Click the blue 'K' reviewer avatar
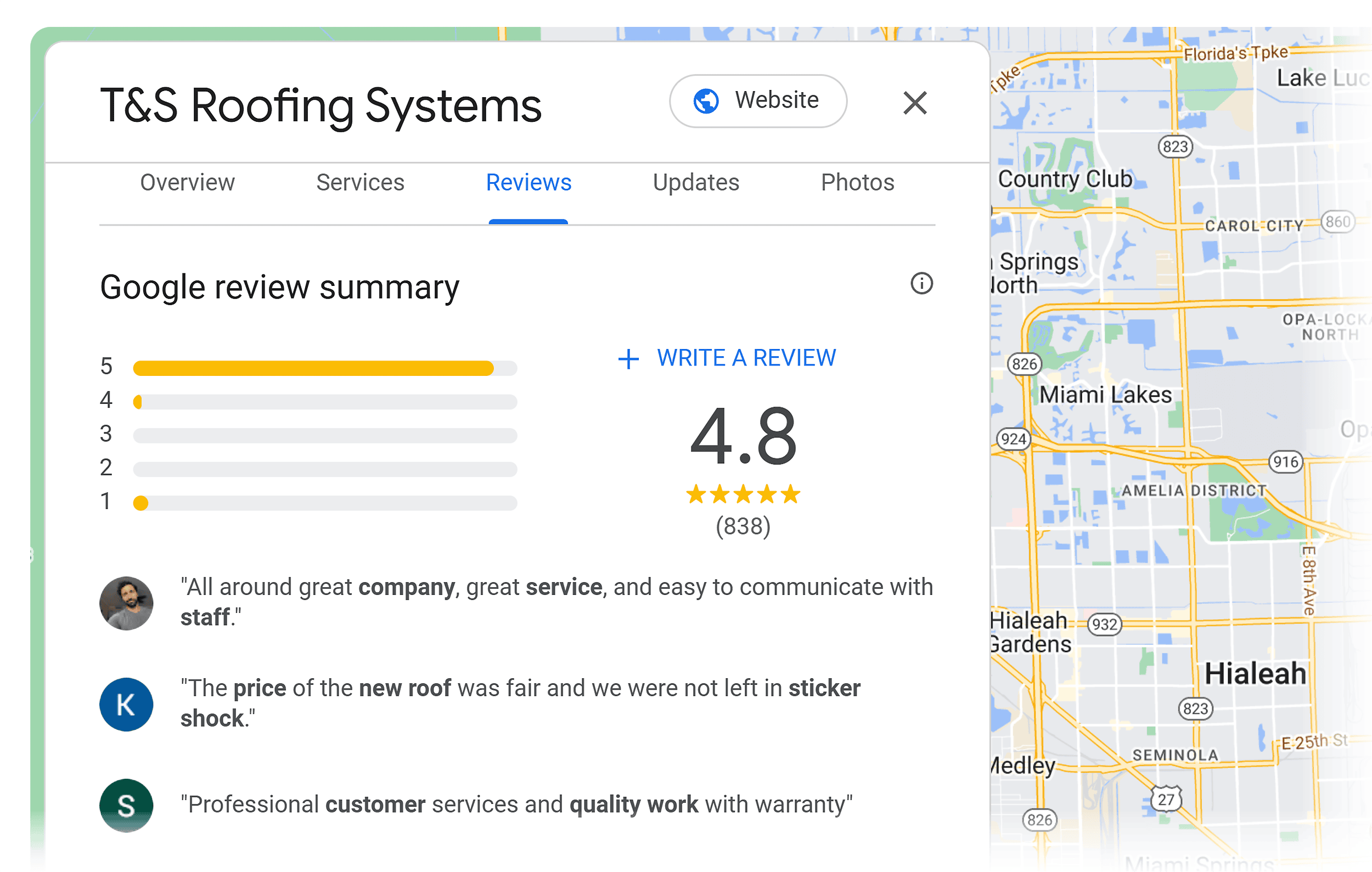The width and height of the screenshot is (1372, 872). click(x=126, y=705)
